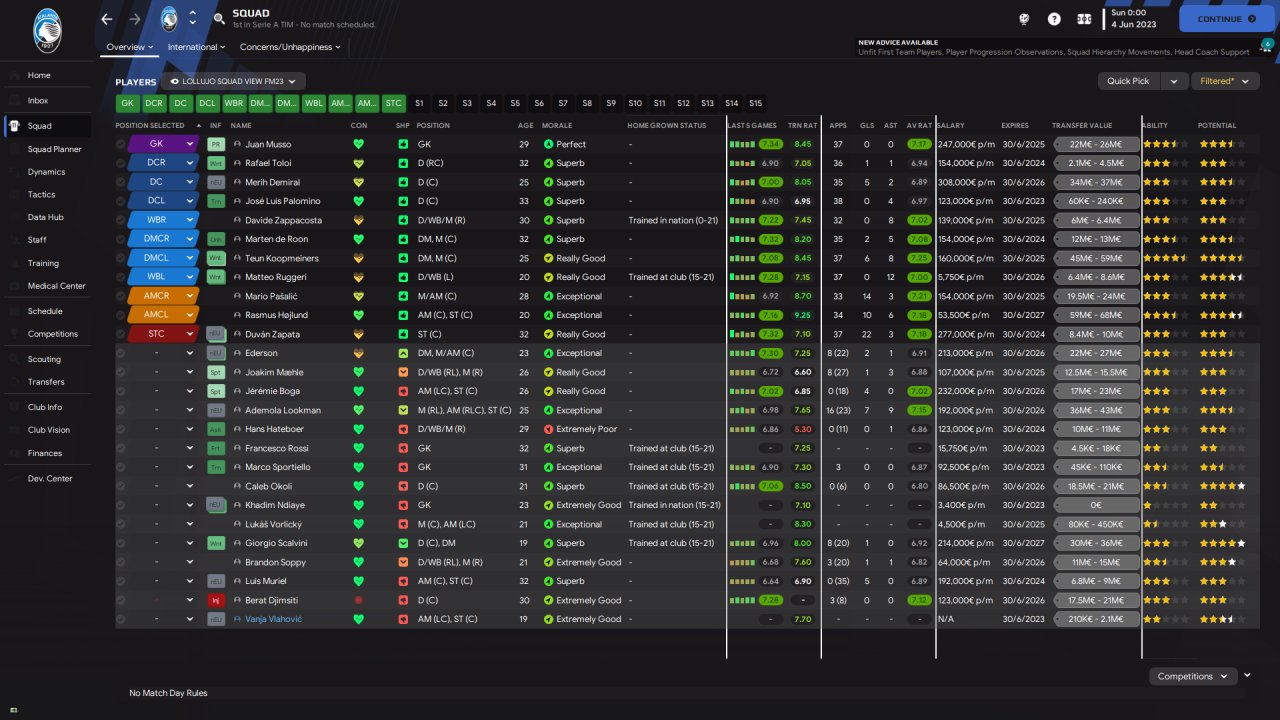Click the Continue button
Screen dimensions: 1280x720
click(x=1226, y=19)
